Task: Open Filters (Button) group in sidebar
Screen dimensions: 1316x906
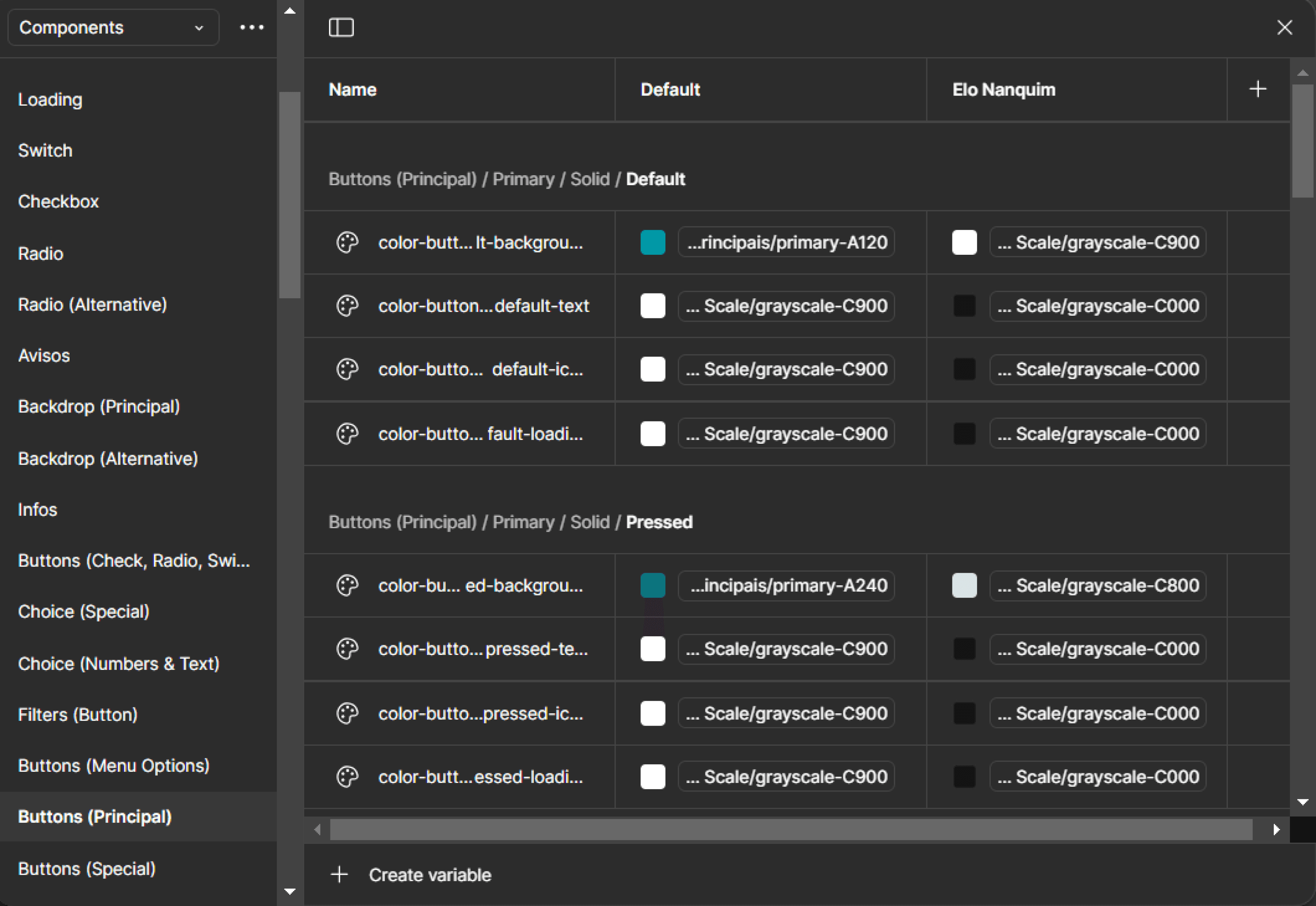Action: point(78,714)
